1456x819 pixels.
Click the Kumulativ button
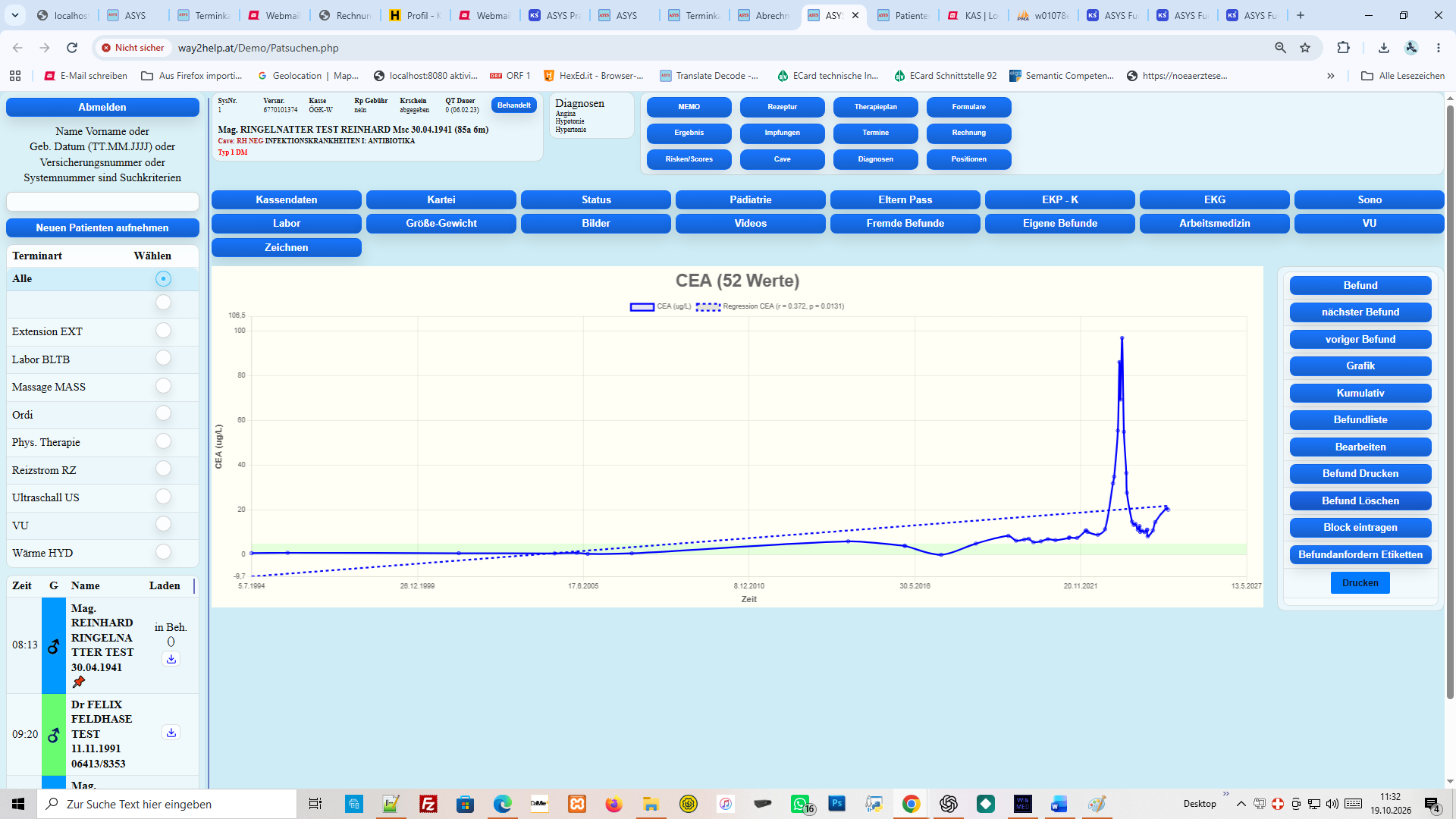tap(1360, 394)
